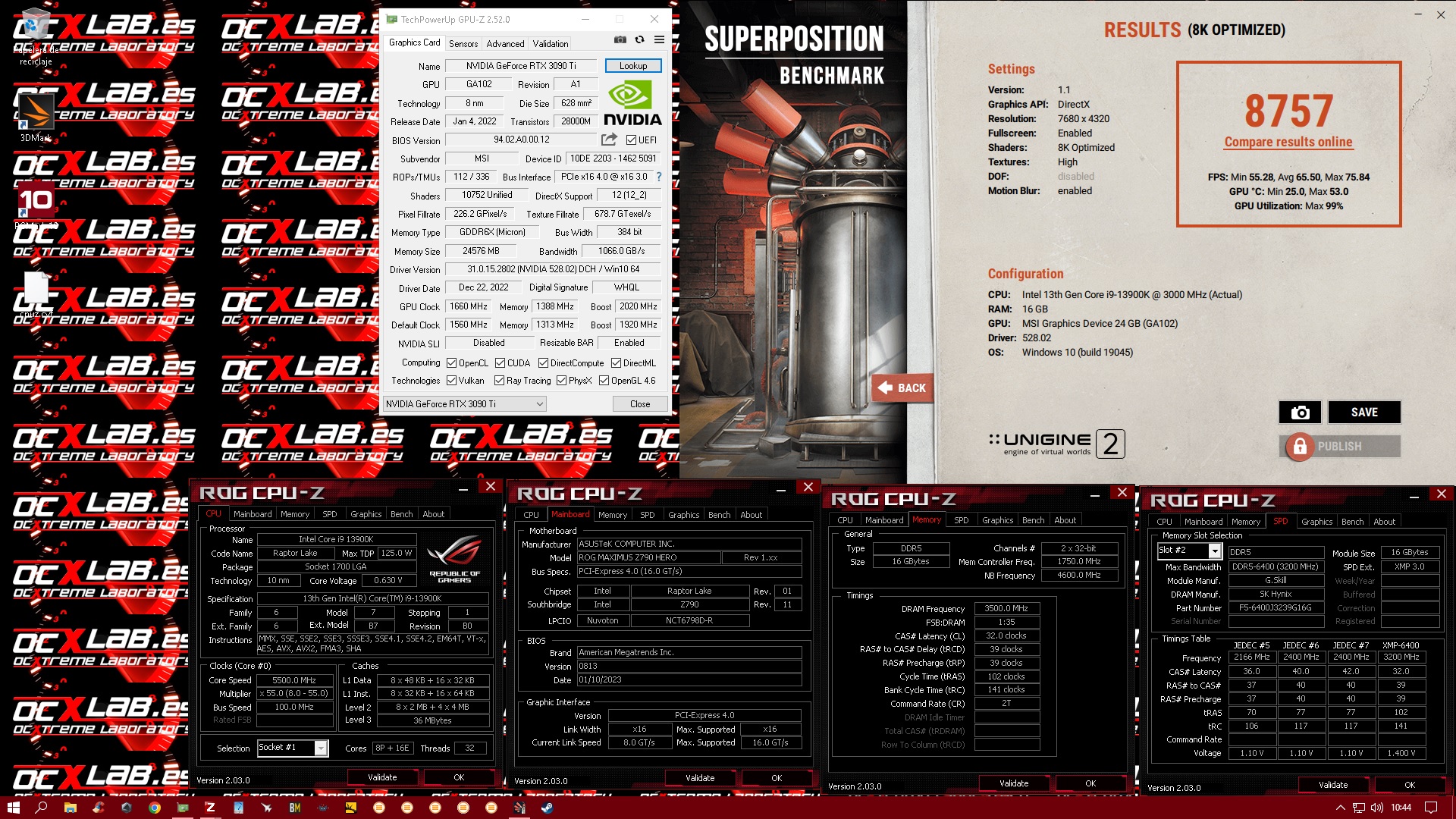Screen dimensions: 1456x819
Task: Click the SAVE button in Superposition
Action: [1364, 413]
